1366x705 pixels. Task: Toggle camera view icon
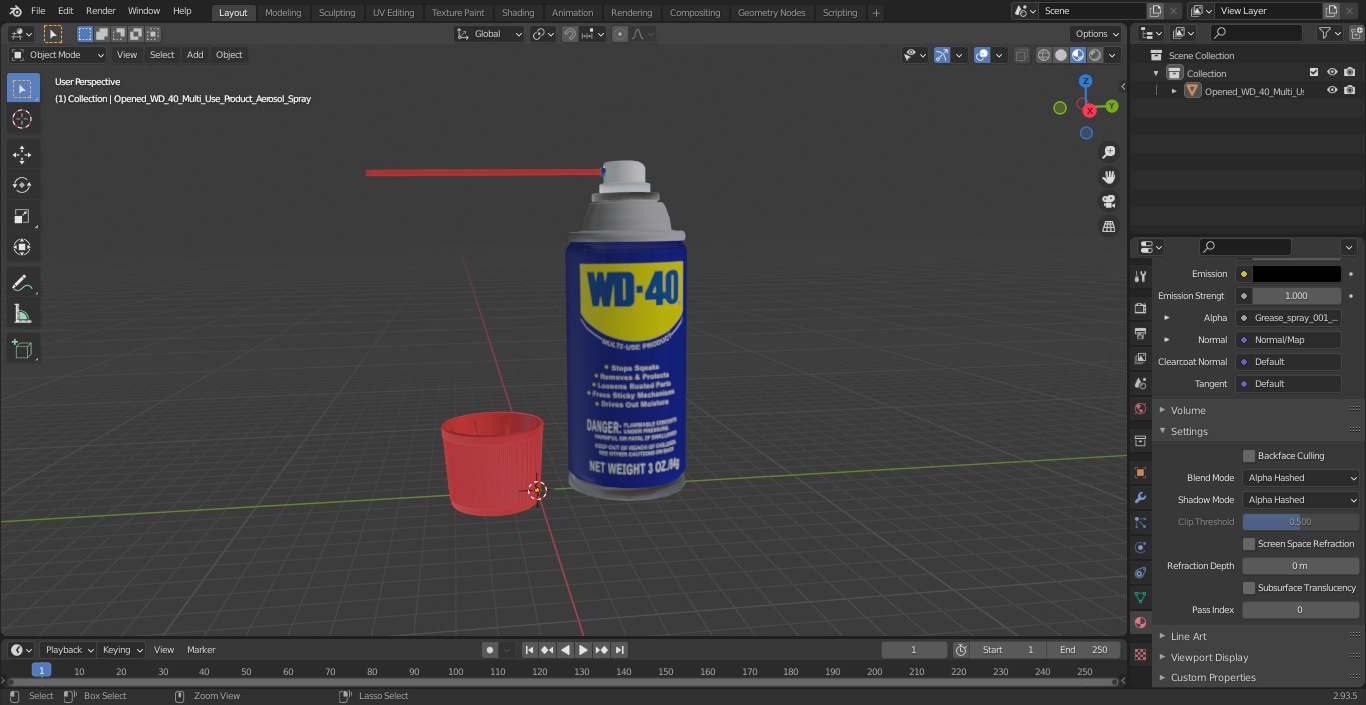coord(1108,202)
